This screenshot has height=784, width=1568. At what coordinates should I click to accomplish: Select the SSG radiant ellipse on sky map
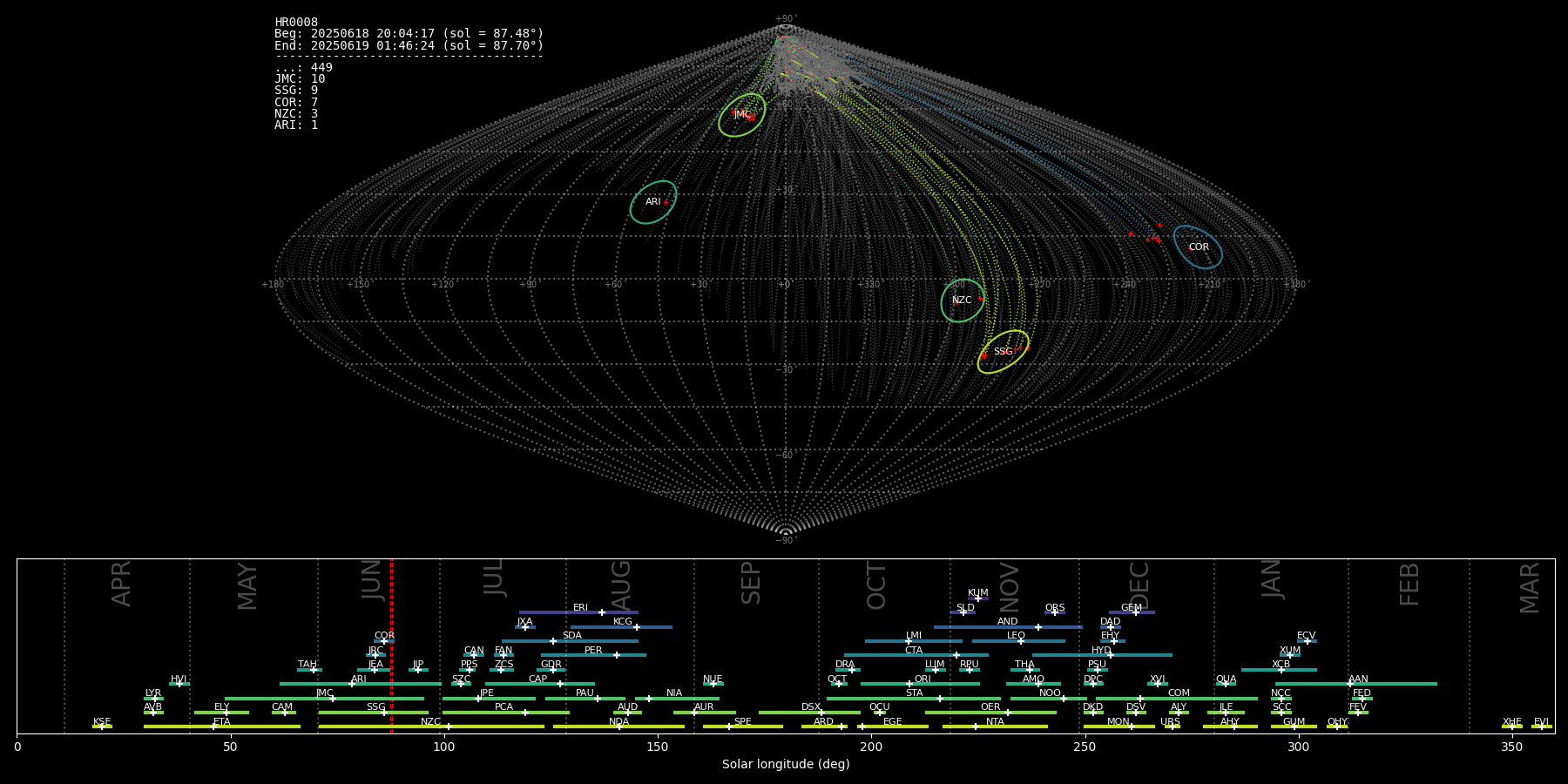coord(1003,352)
